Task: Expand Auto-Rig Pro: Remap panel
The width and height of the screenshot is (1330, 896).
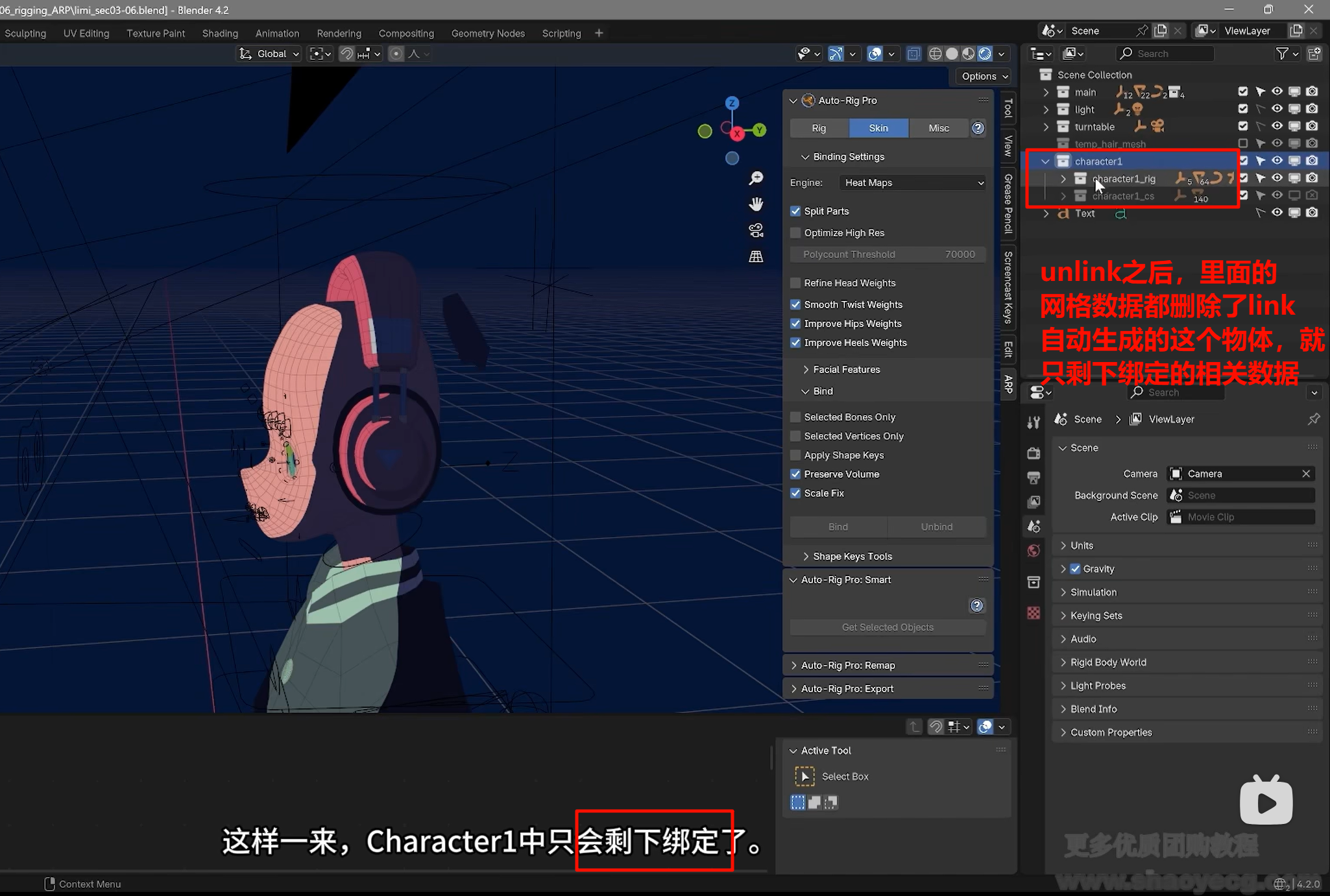Action: click(888, 666)
